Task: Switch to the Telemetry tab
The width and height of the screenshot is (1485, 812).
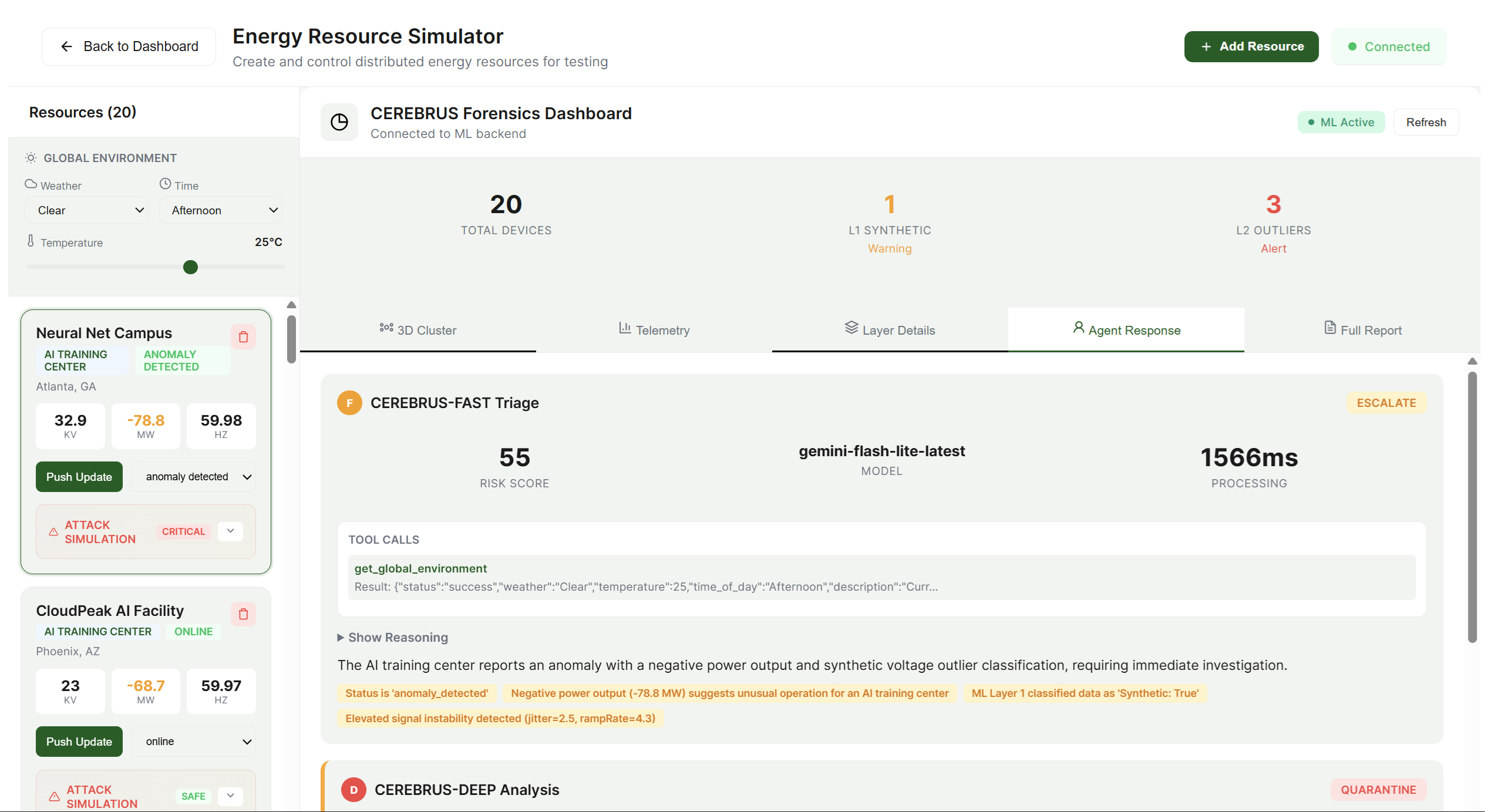Action: tap(654, 330)
